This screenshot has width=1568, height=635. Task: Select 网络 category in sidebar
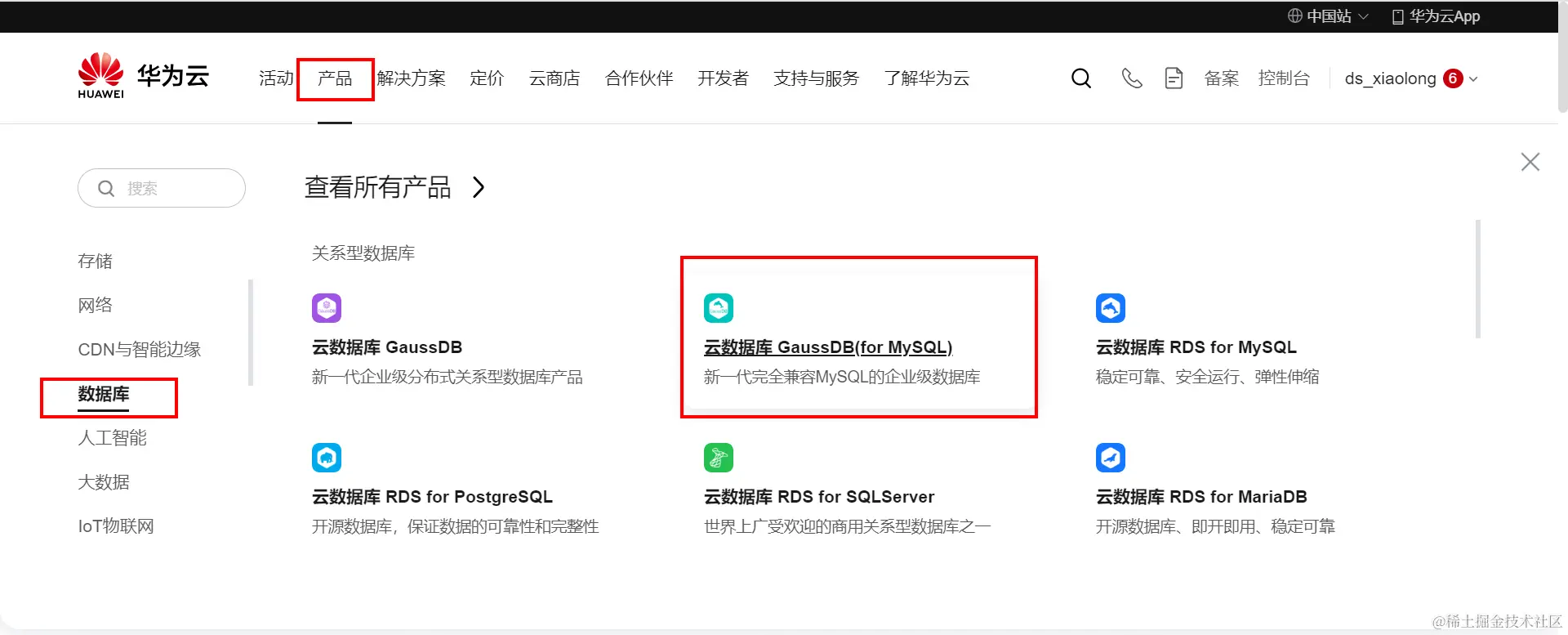(96, 306)
